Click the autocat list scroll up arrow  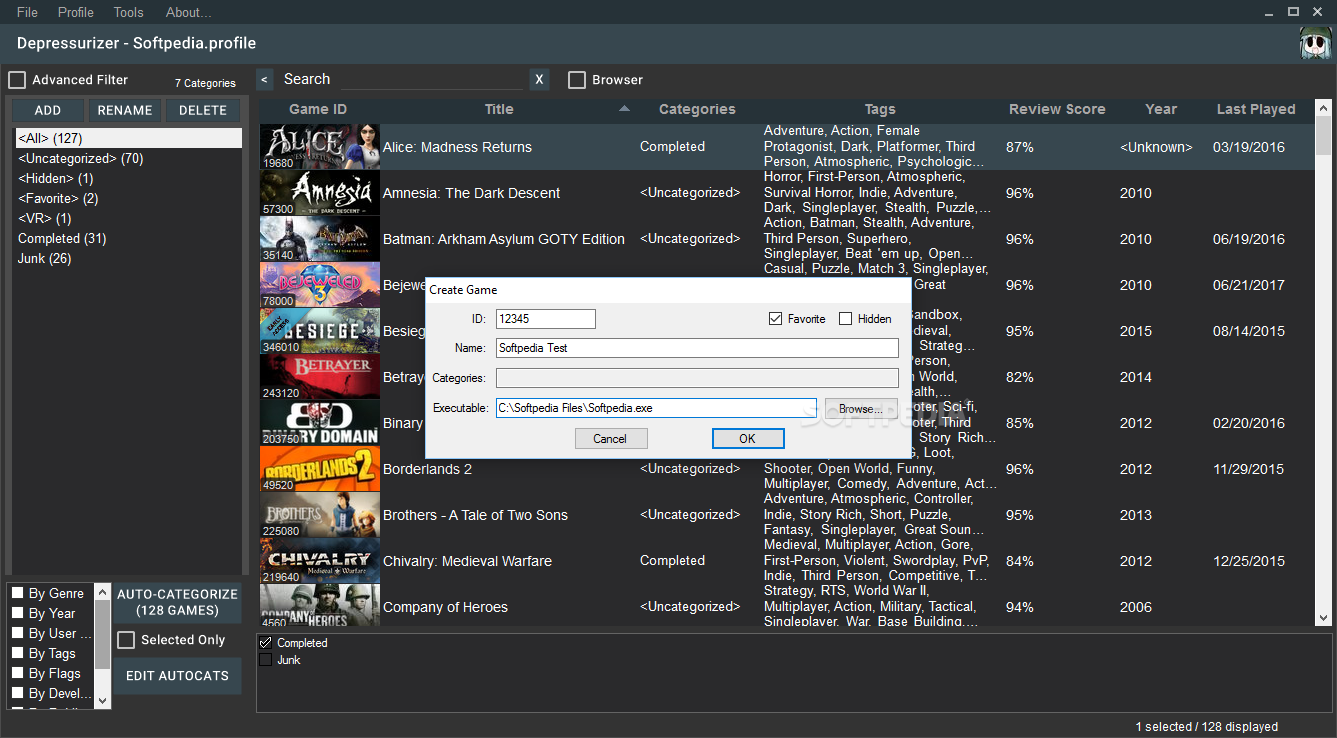click(102, 592)
